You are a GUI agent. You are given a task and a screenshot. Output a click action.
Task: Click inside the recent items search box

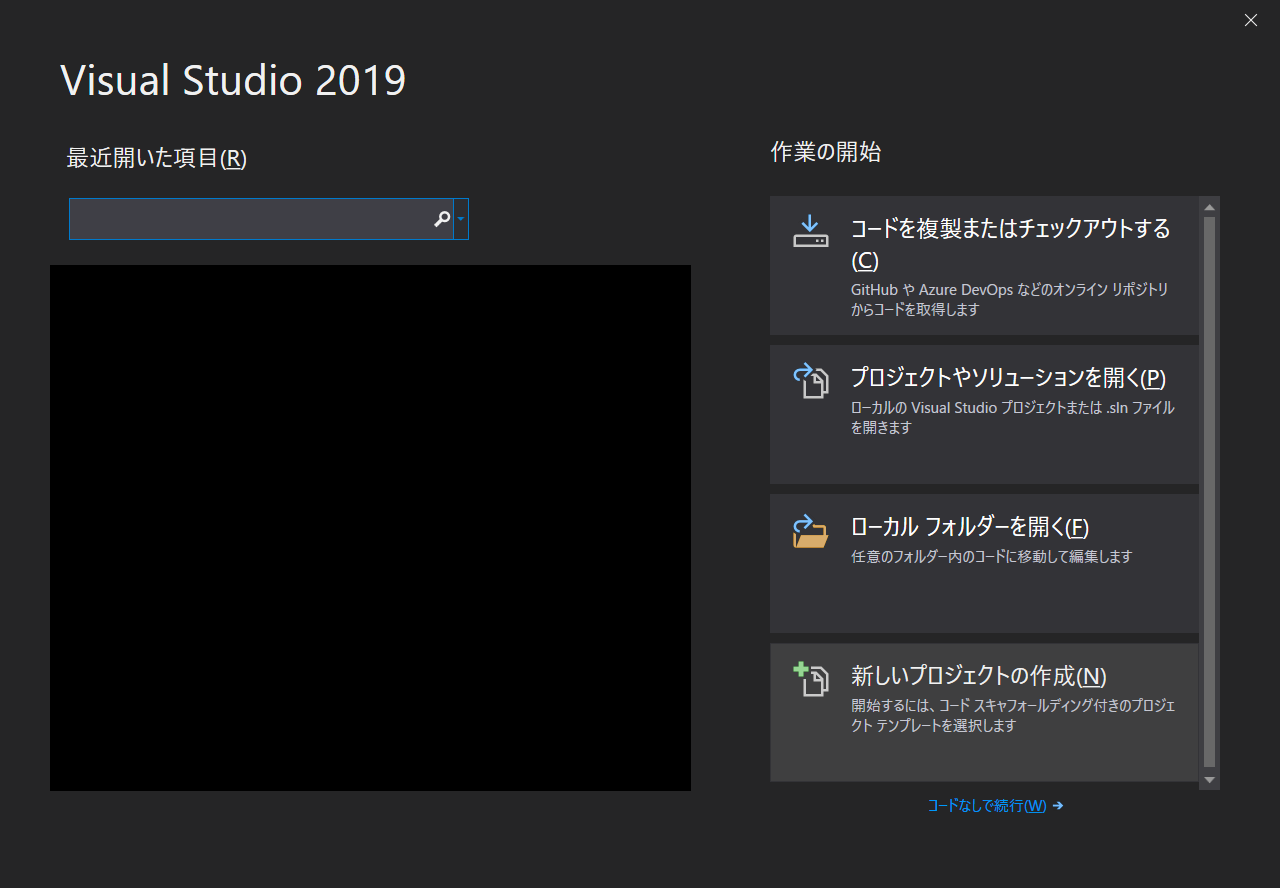(x=250, y=219)
